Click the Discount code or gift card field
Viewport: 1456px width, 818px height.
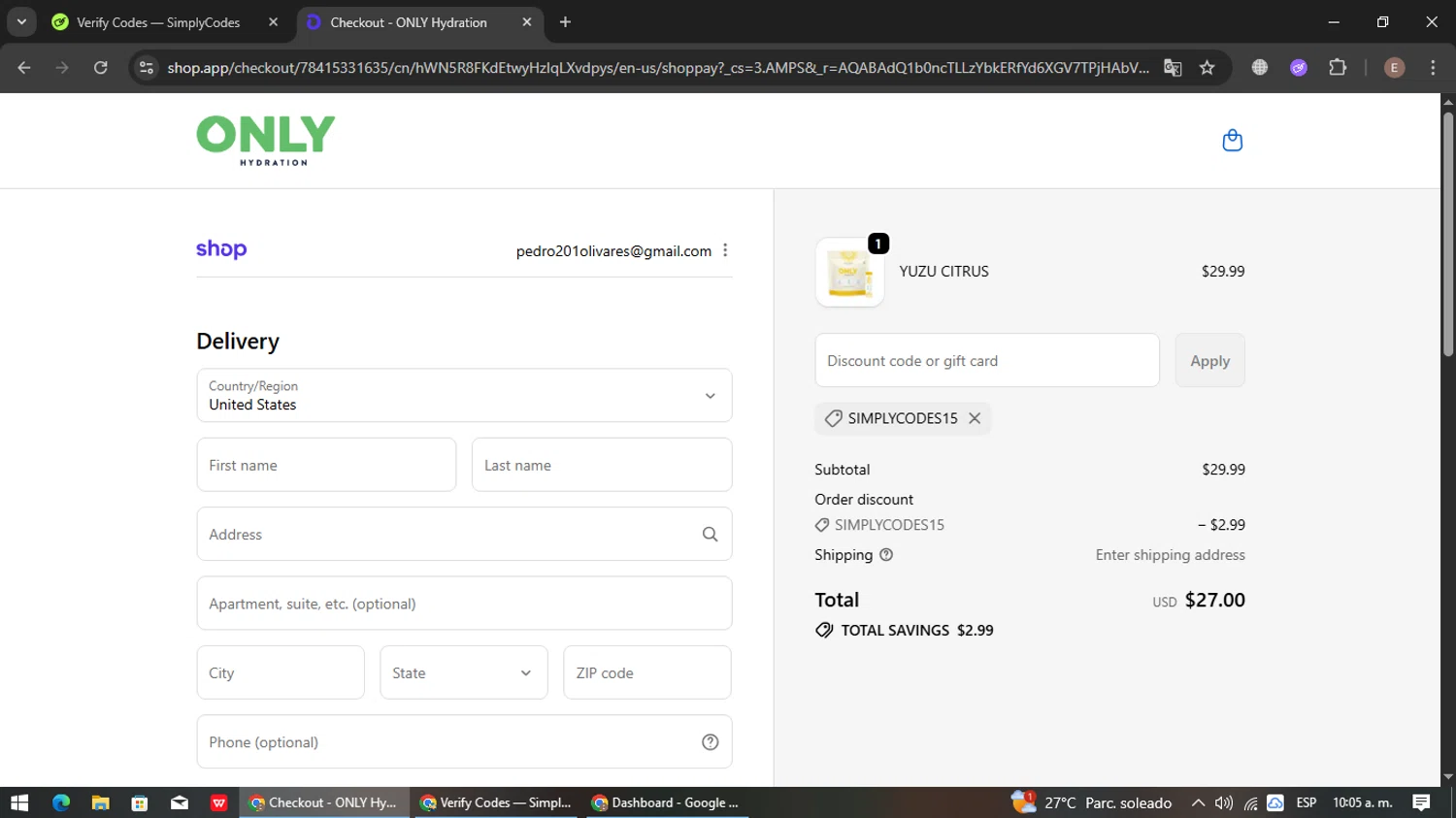tap(987, 360)
